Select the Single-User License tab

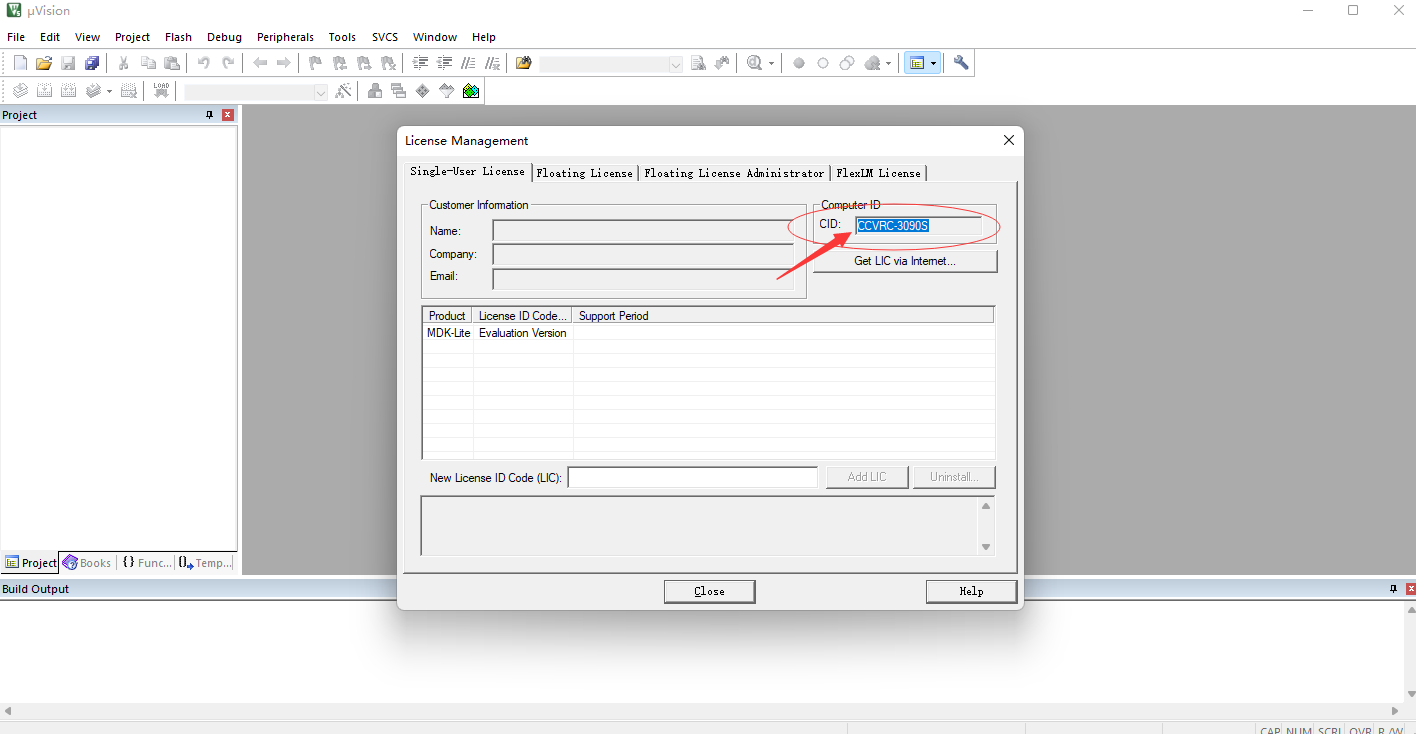tap(467, 171)
